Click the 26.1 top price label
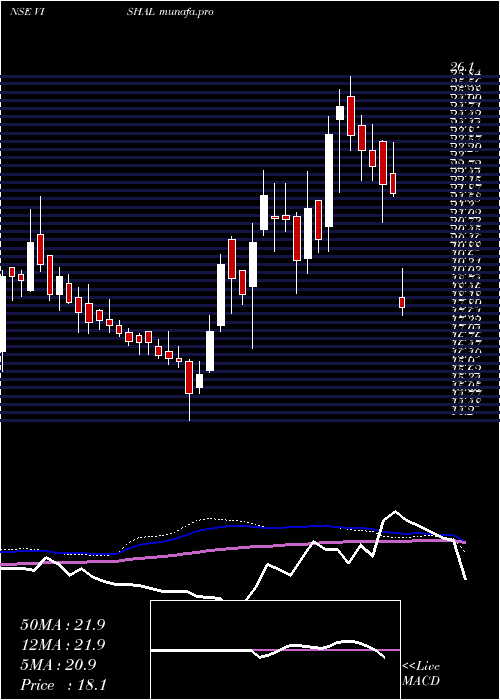500x700 pixels. [x=462, y=67]
